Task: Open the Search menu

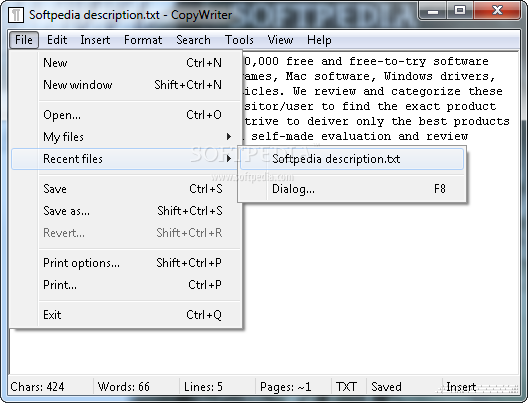Action: 193,40
